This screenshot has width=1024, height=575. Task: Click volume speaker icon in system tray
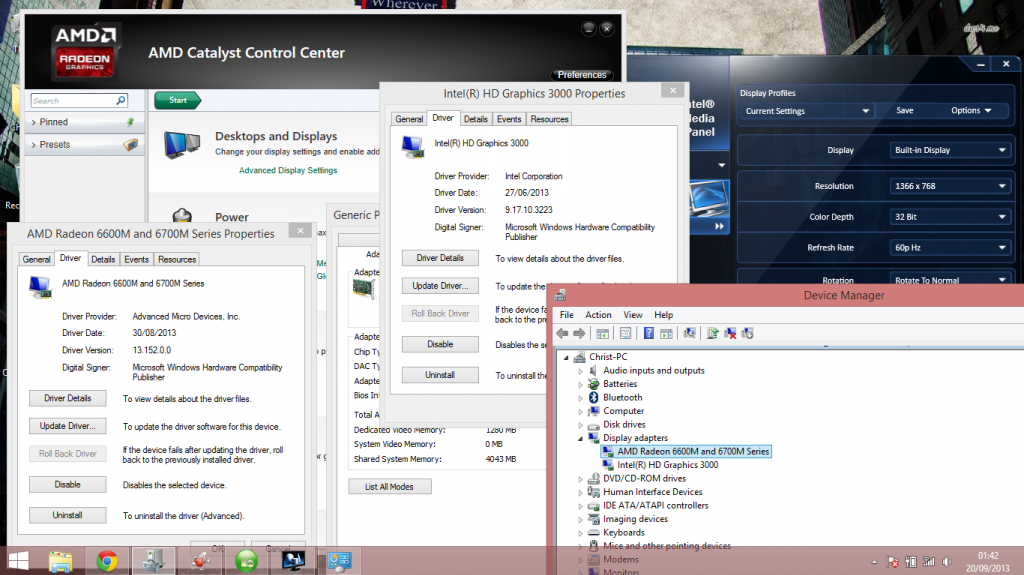(947, 562)
